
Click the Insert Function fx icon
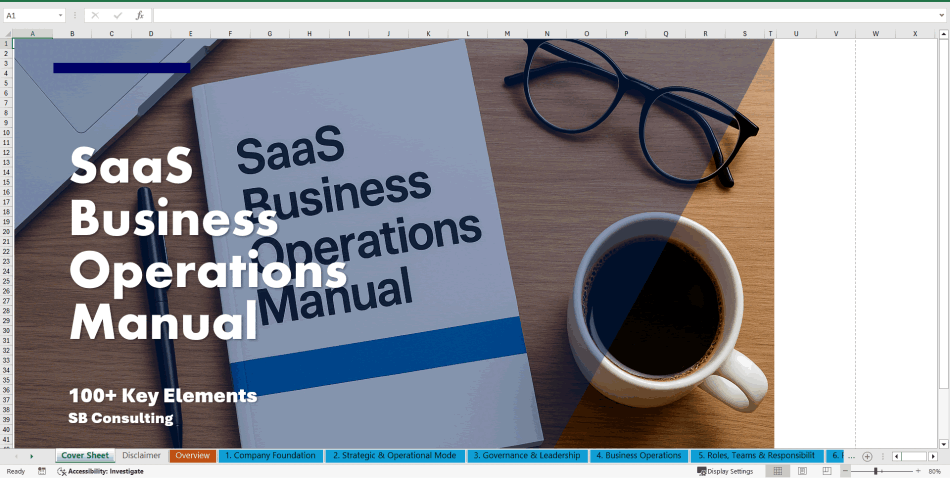[139, 15]
